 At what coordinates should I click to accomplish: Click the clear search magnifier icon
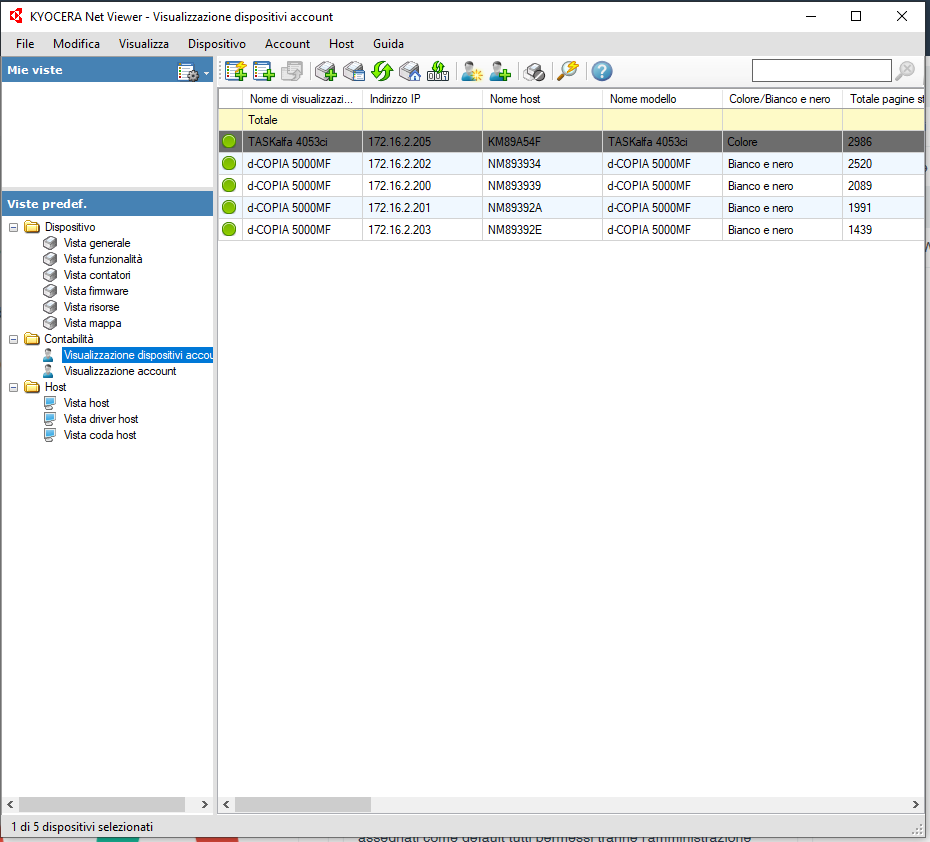tap(905, 71)
